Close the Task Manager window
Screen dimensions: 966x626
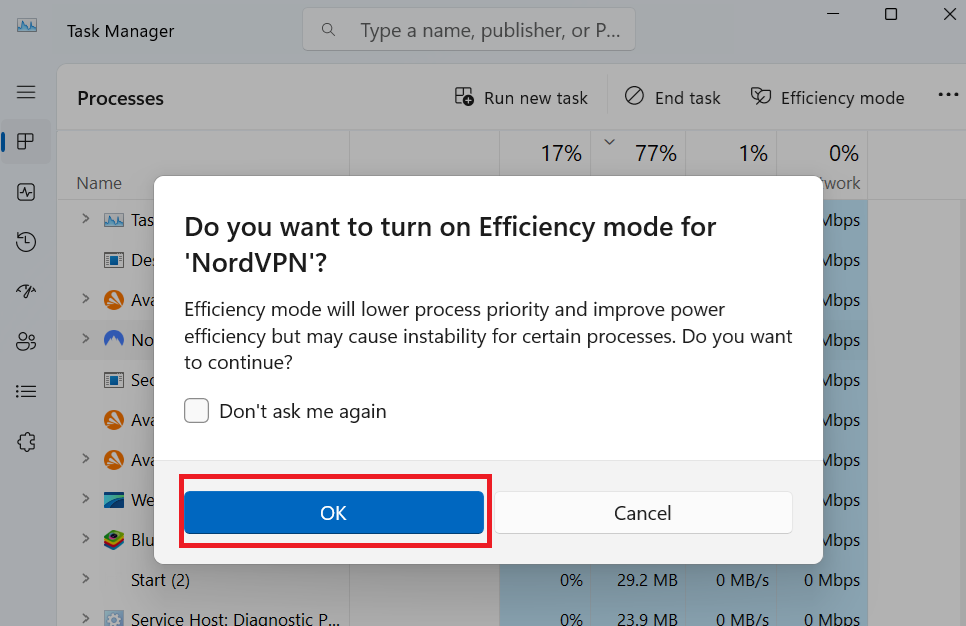point(950,14)
